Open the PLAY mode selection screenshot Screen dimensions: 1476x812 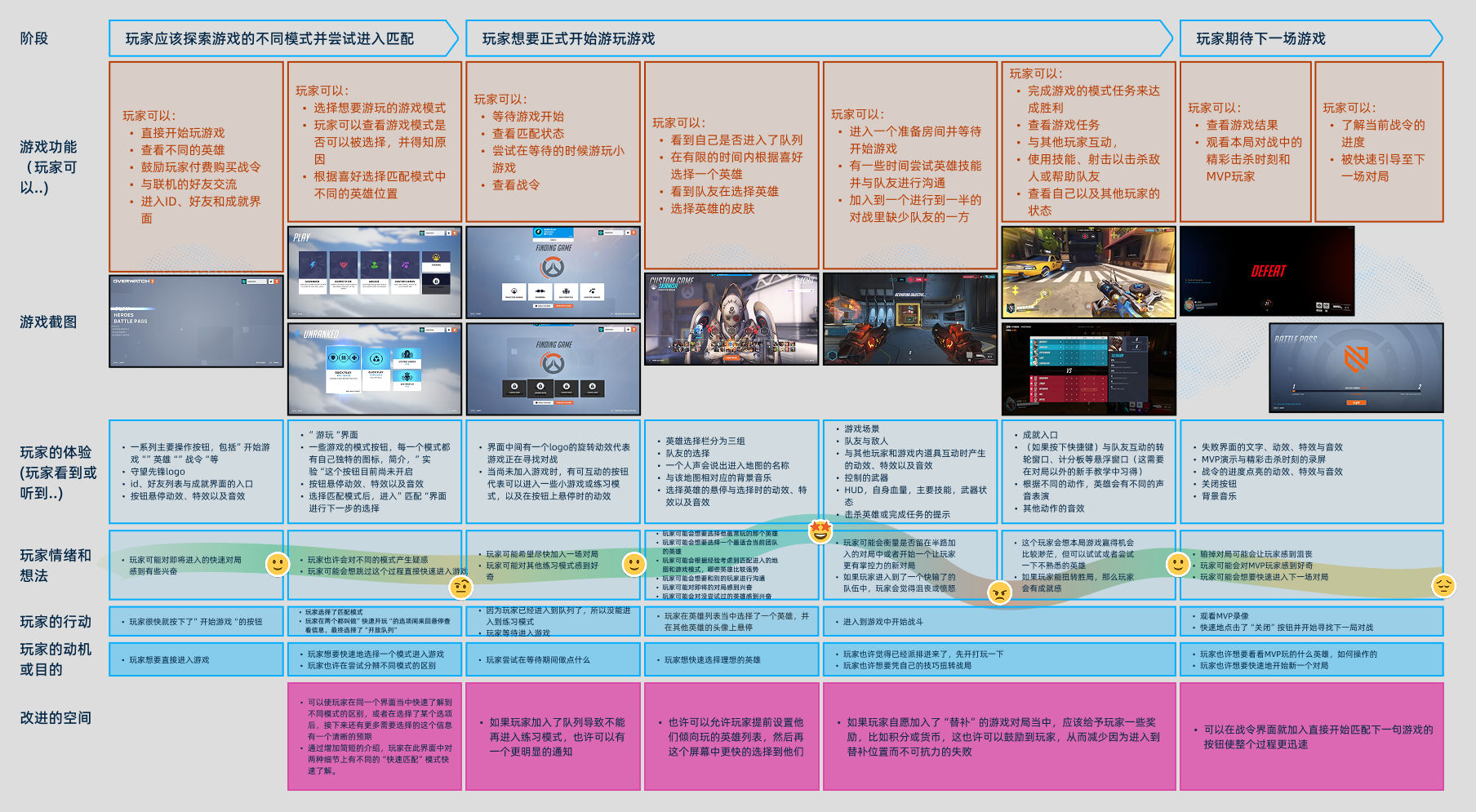click(375, 273)
